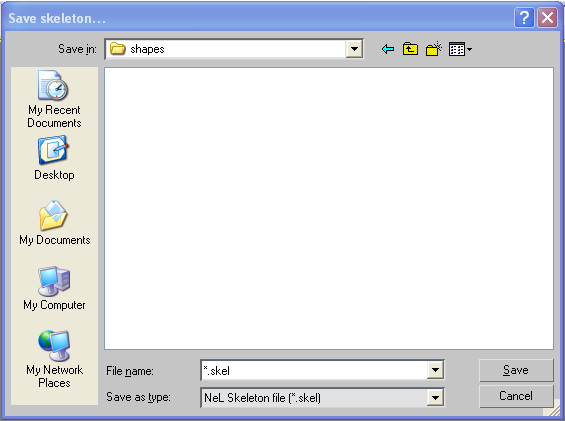Open the Save as type dropdown

coord(435,398)
